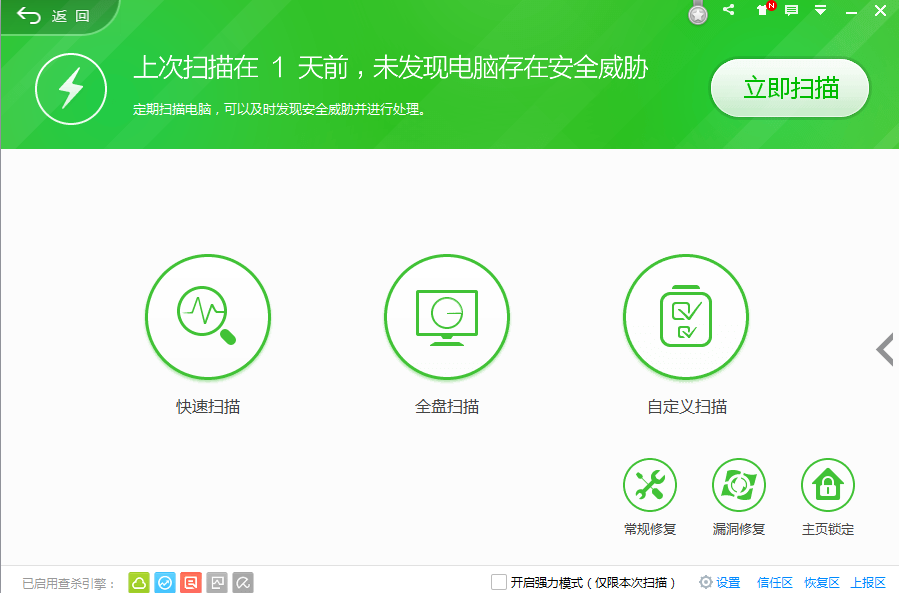Click the 返回 back arrow icon
899x593 pixels.
point(28,15)
